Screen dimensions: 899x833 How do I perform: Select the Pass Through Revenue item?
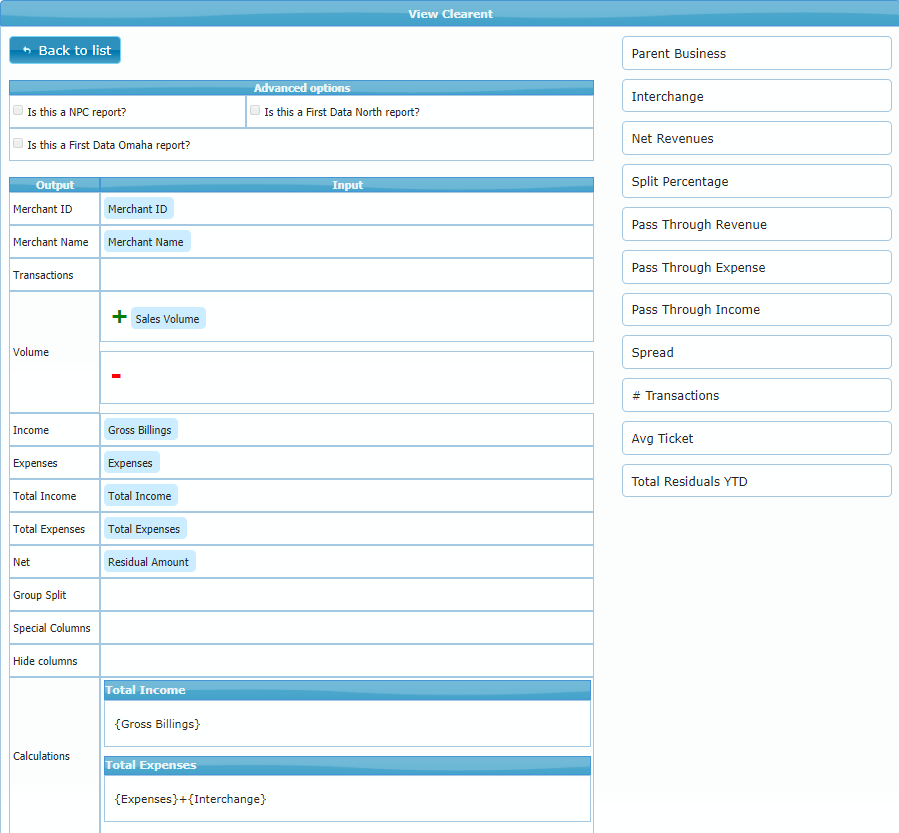click(756, 225)
